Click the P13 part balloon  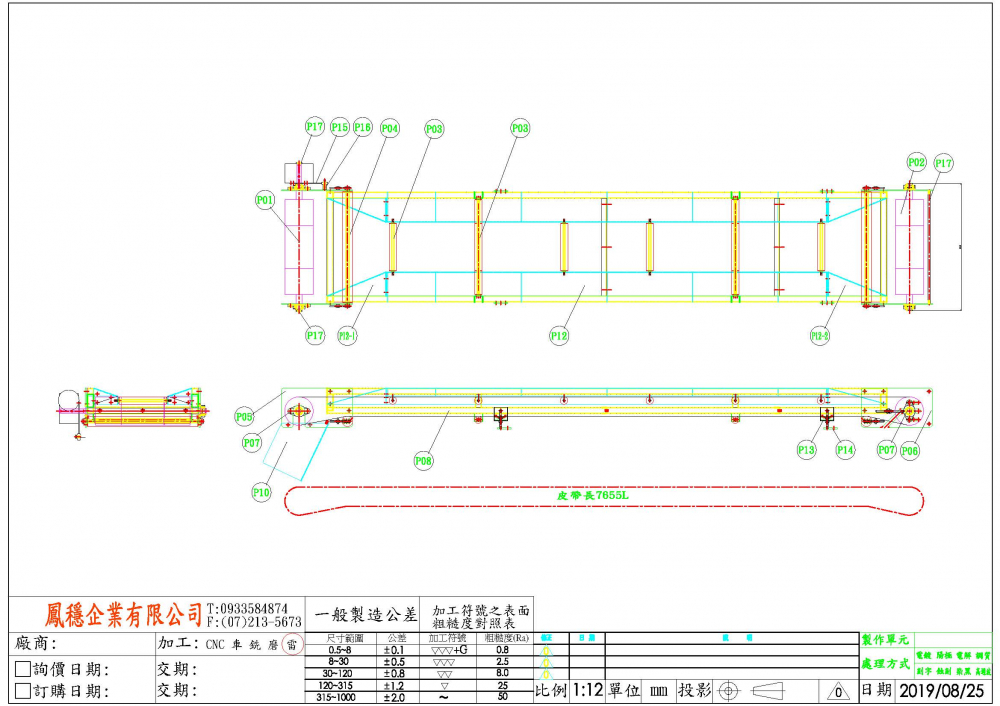pyautogui.click(x=806, y=450)
